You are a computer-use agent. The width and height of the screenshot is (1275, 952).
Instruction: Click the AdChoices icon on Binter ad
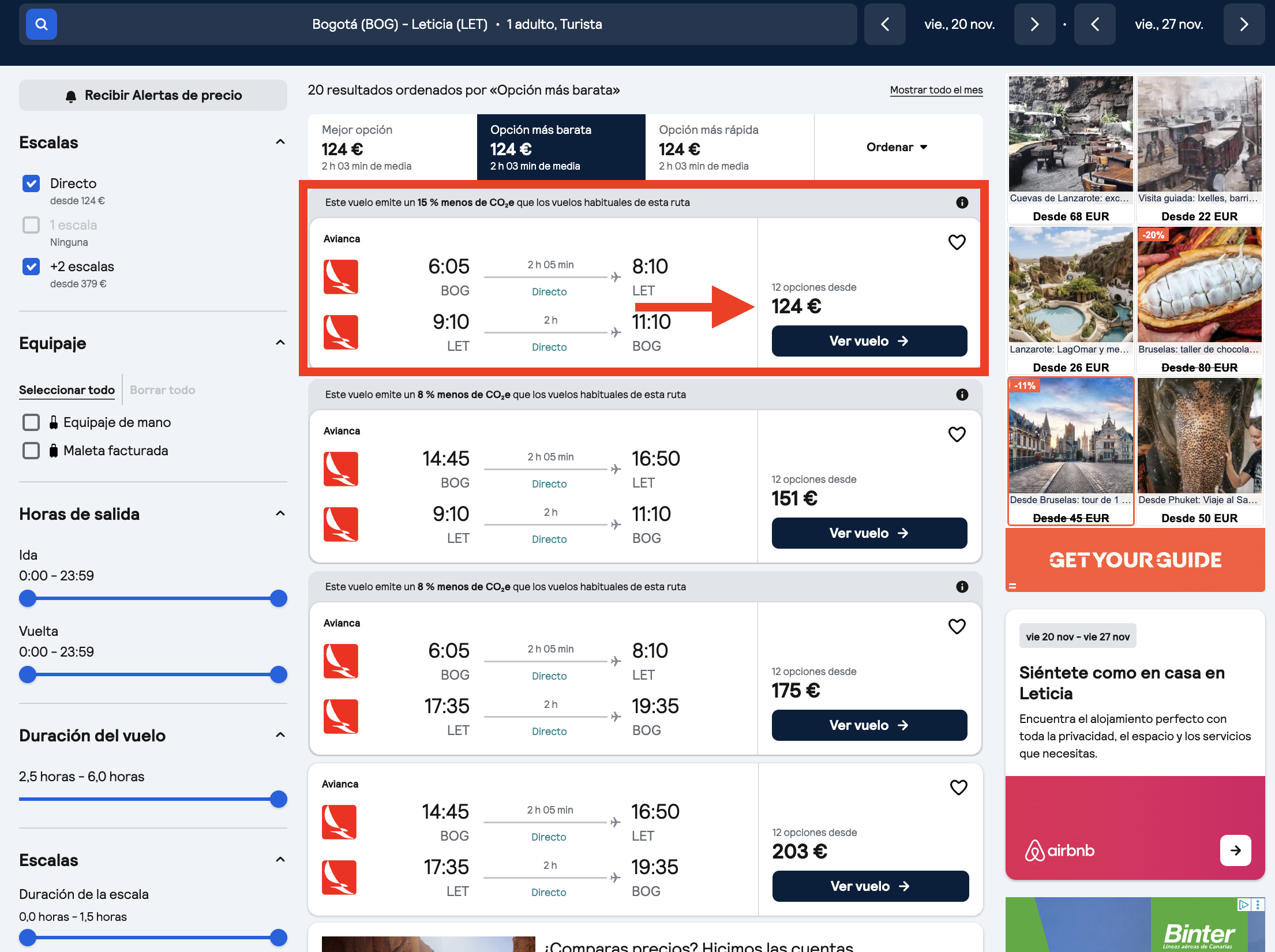coord(1244,905)
